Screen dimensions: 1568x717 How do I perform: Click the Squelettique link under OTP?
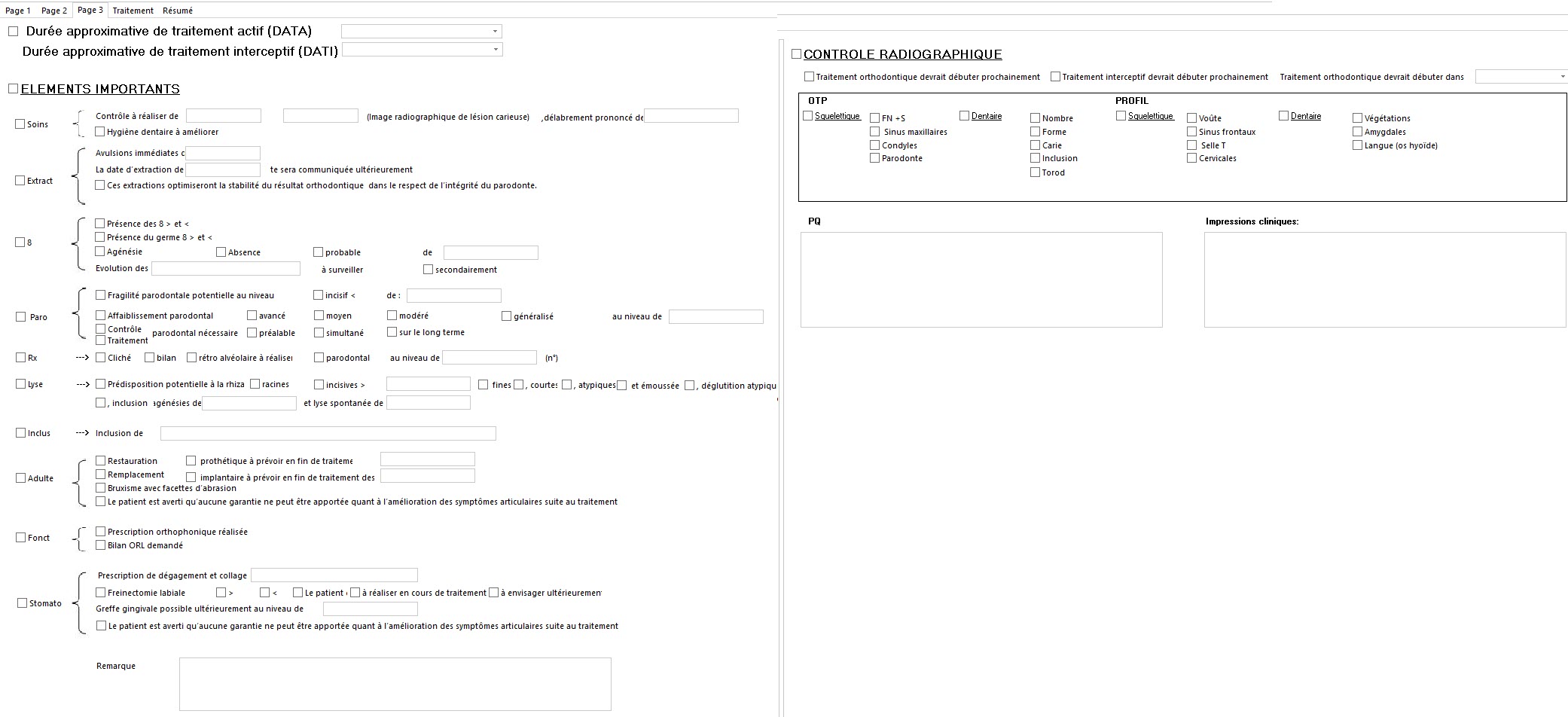tap(837, 116)
